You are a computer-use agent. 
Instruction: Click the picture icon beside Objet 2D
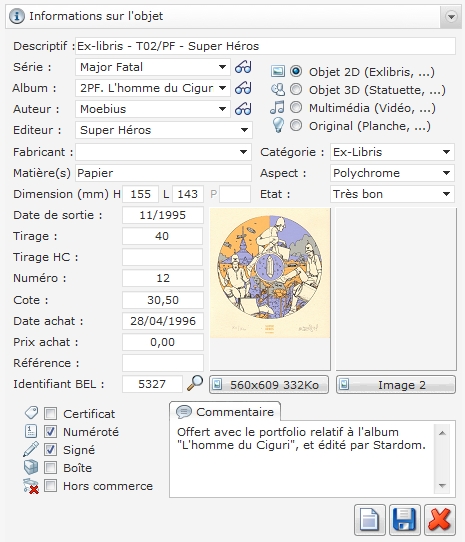(x=278, y=71)
